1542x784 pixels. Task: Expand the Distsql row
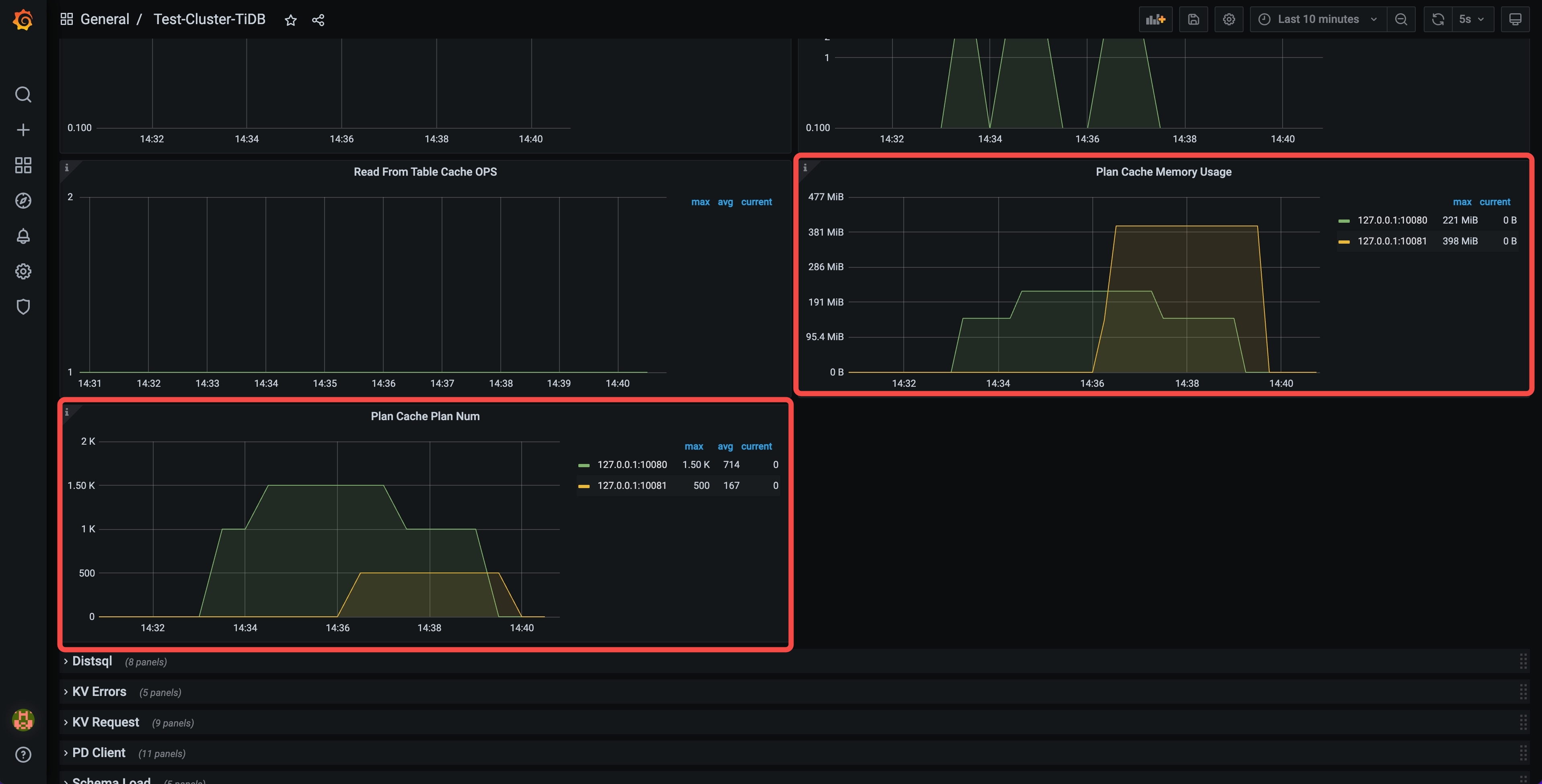click(92, 661)
